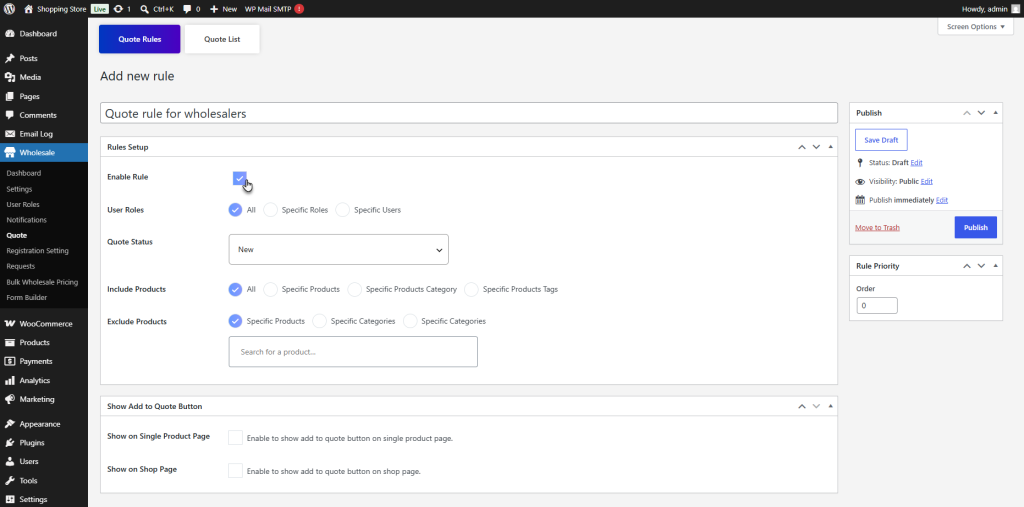Click the Posts pin icon

(10, 58)
